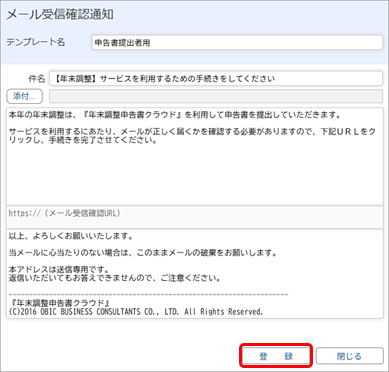Click the lower email footer text area

coord(195,273)
